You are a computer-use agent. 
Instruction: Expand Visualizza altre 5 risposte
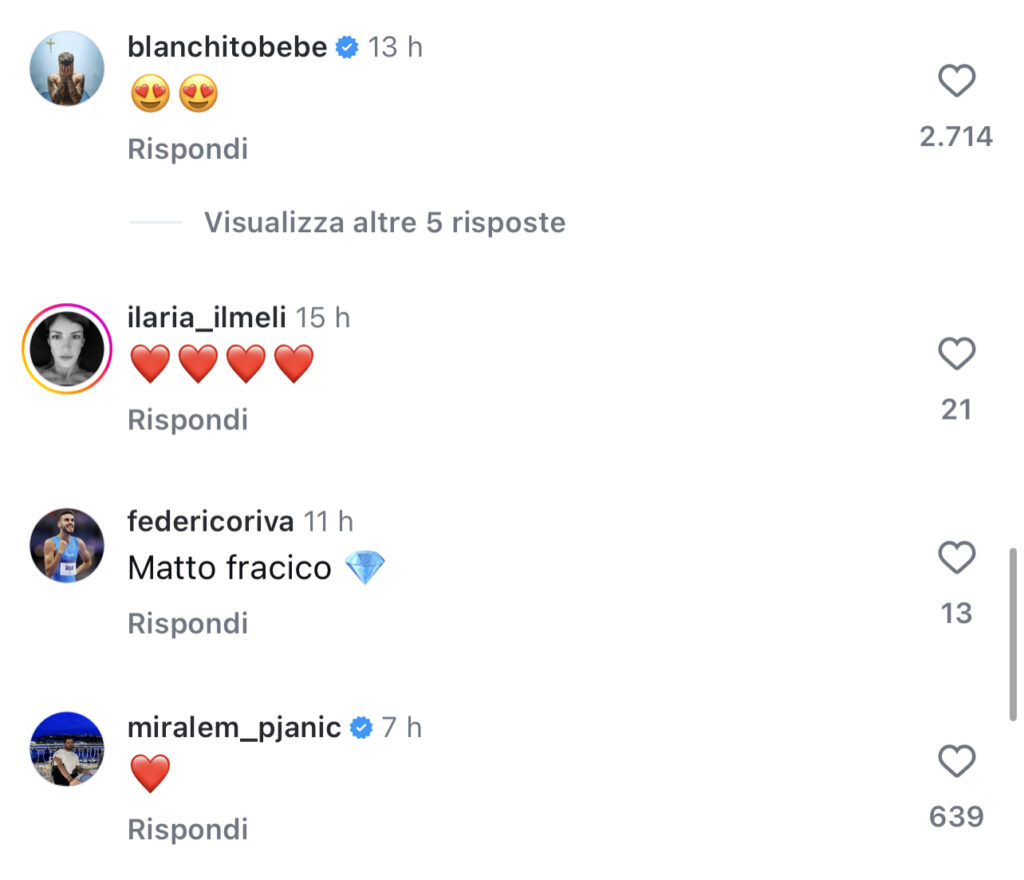pos(385,223)
